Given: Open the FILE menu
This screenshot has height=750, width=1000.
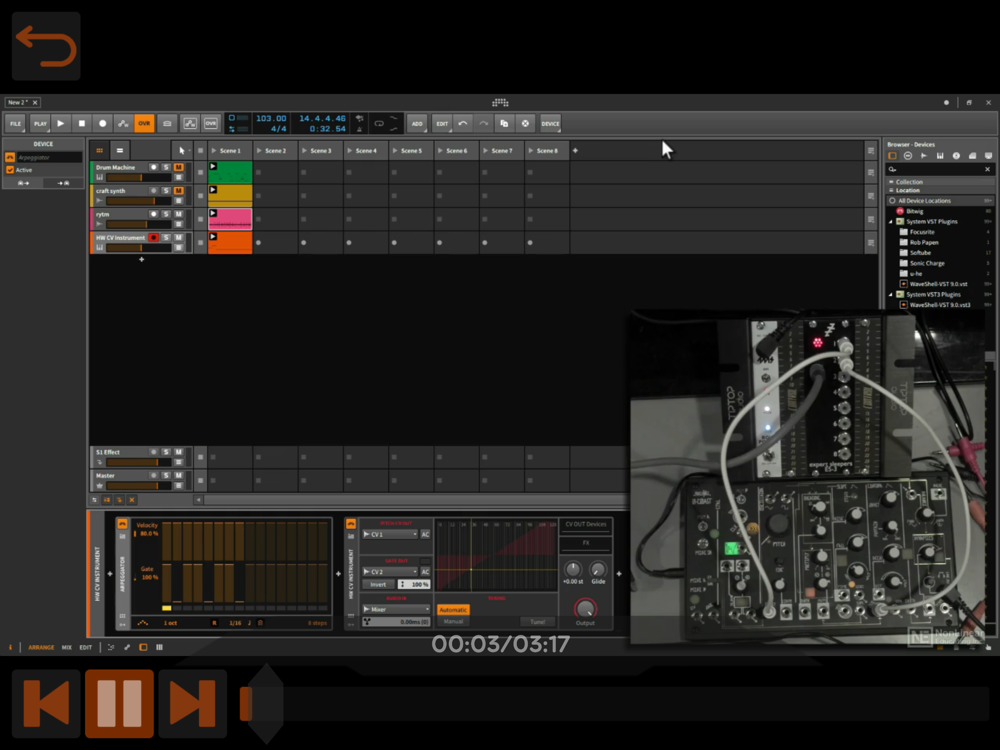Looking at the screenshot, I should click(x=15, y=123).
